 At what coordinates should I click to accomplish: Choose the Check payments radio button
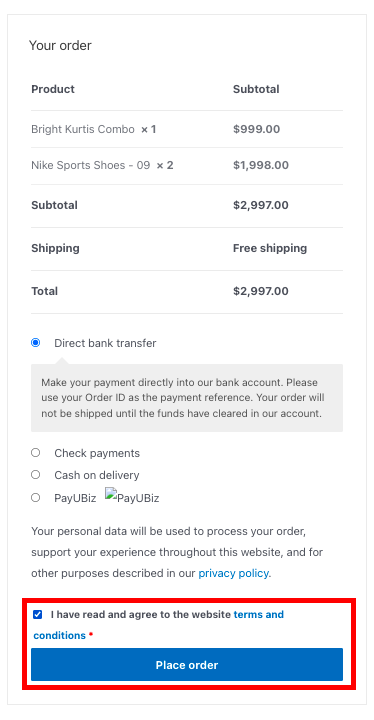point(35,453)
